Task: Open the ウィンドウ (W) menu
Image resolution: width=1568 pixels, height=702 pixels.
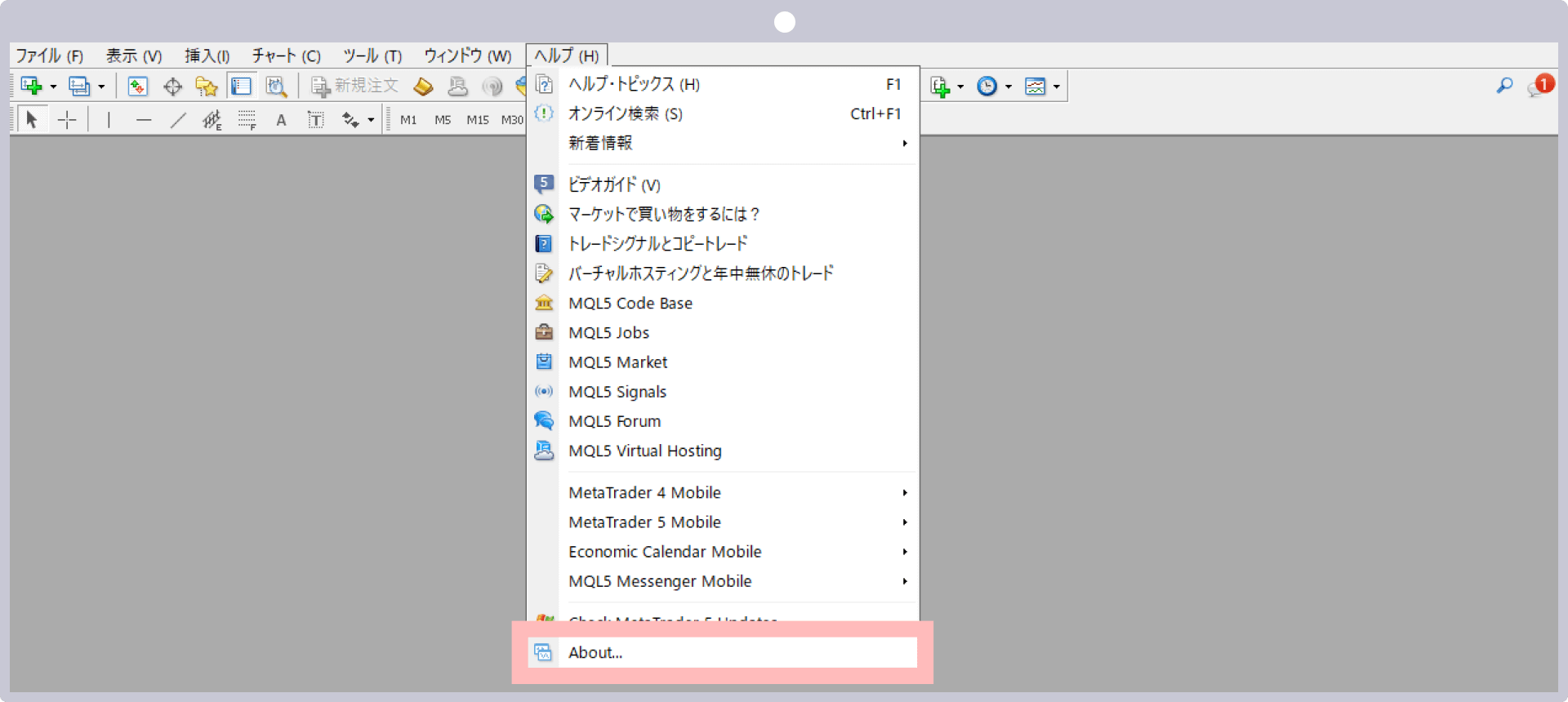Action: click(x=467, y=56)
